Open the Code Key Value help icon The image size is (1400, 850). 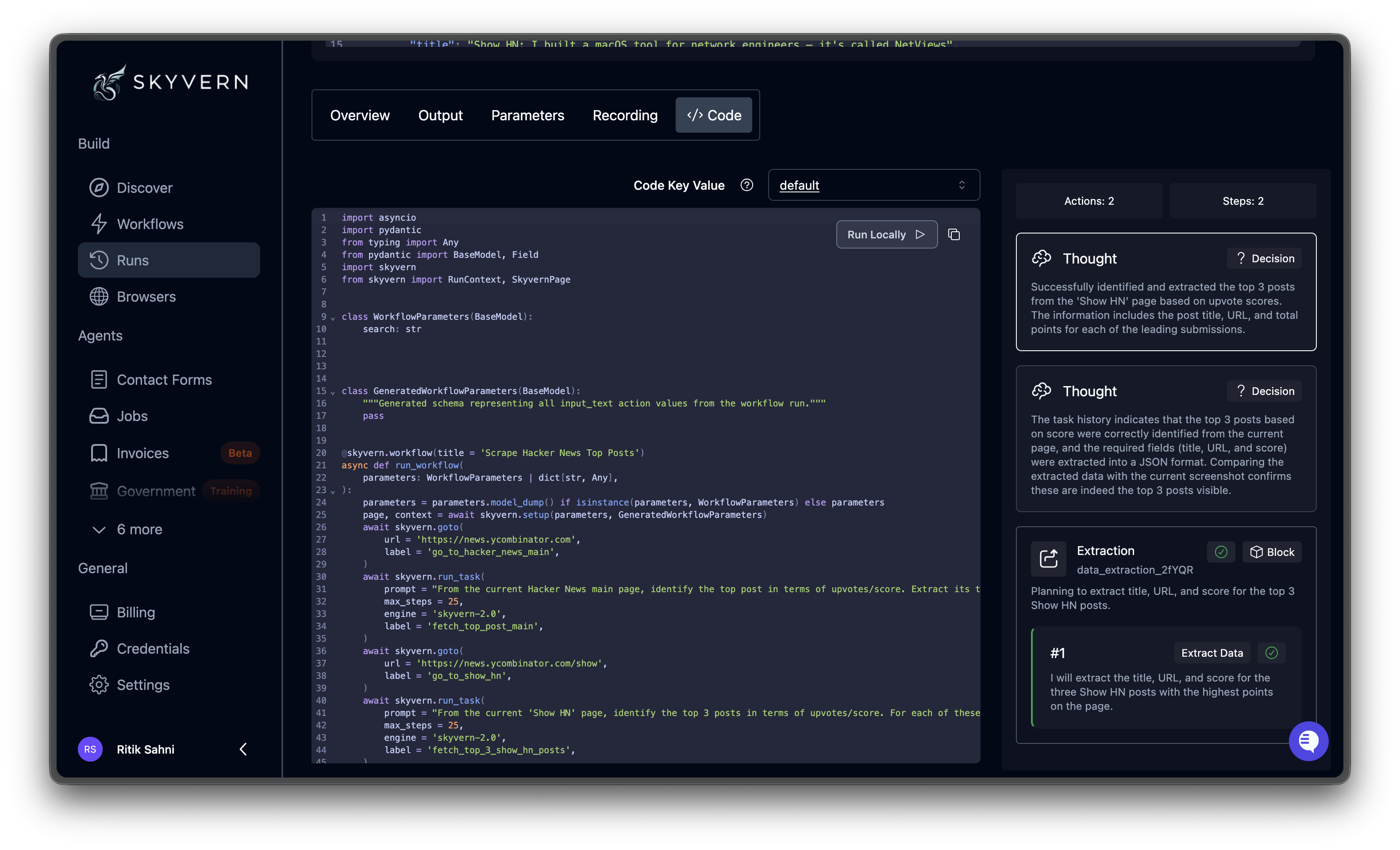click(746, 184)
